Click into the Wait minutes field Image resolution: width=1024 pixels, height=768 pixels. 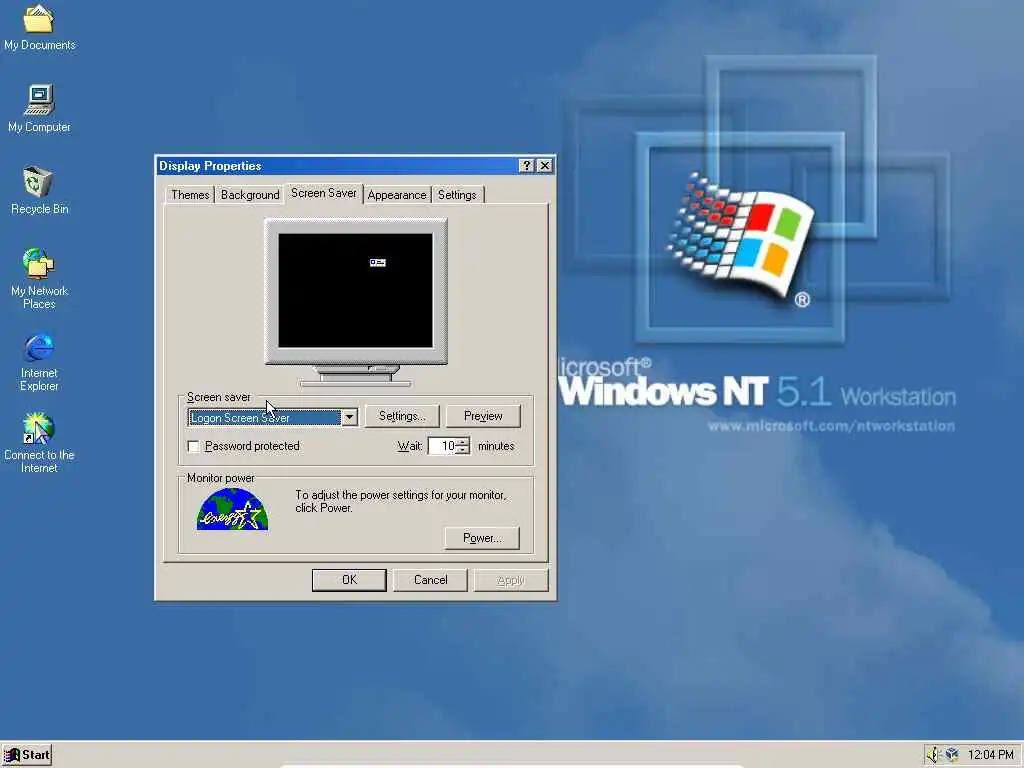pyautogui.click(x=442, y=446)
